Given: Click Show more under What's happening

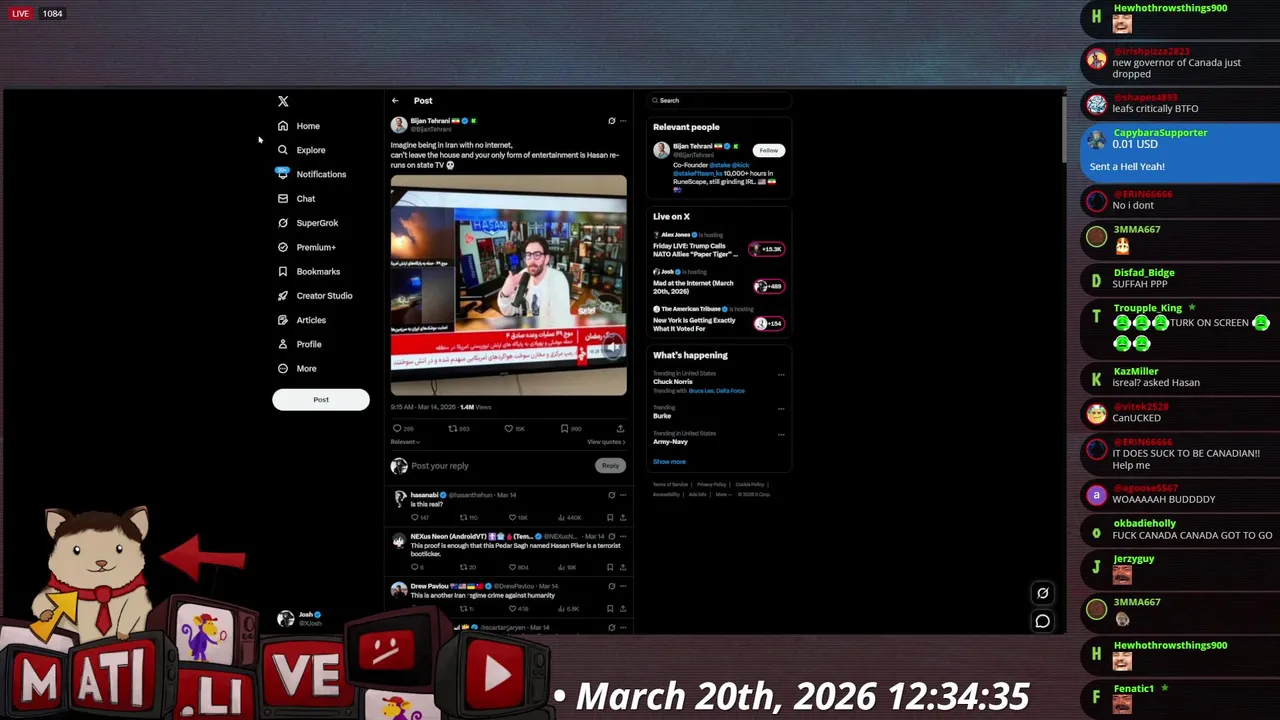Looking at the screenshot, I should (x=669, y=462).
